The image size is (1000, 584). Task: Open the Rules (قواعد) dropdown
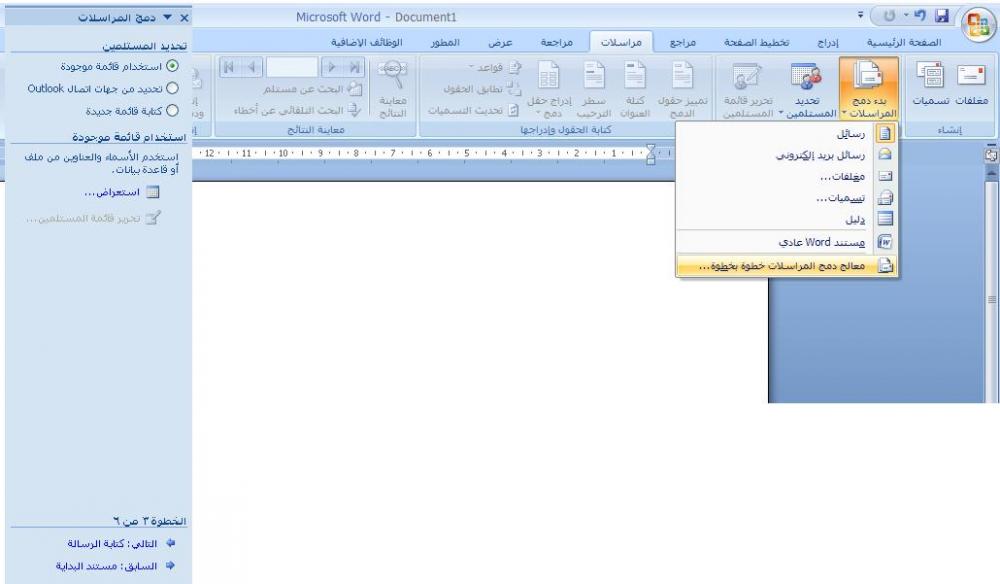tap(496, 68)
